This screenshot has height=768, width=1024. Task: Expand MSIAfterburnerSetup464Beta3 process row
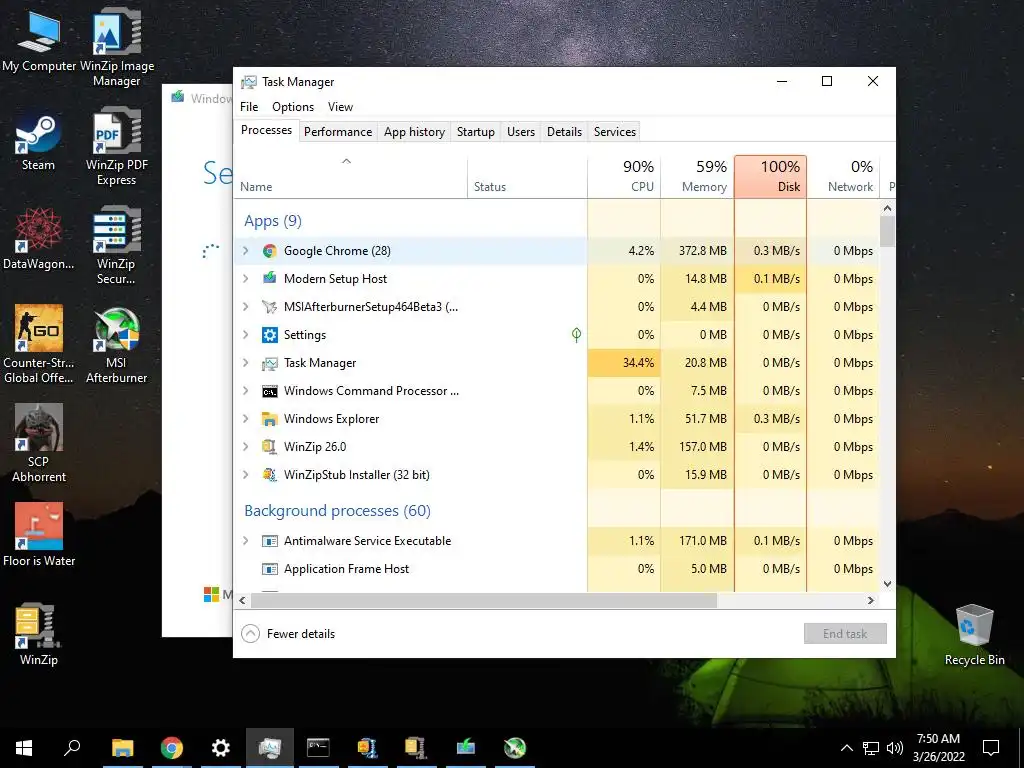[246, 307]
